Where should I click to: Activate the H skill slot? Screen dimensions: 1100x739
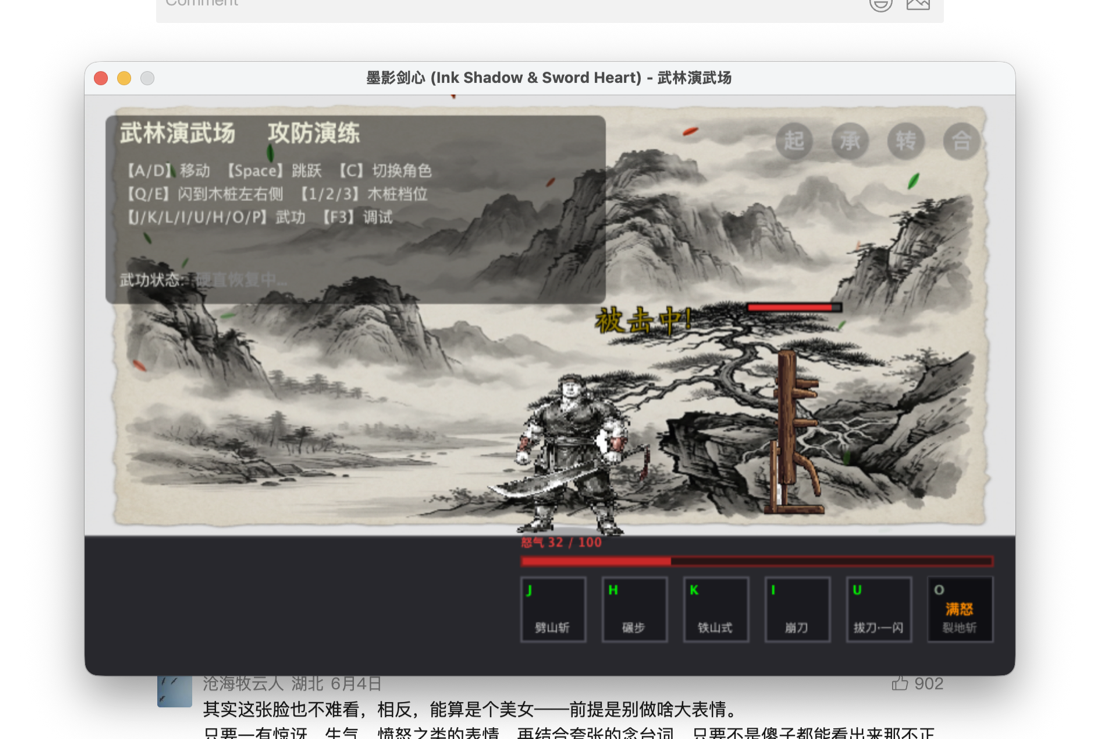pyautogui.click(x=634, y=609)
